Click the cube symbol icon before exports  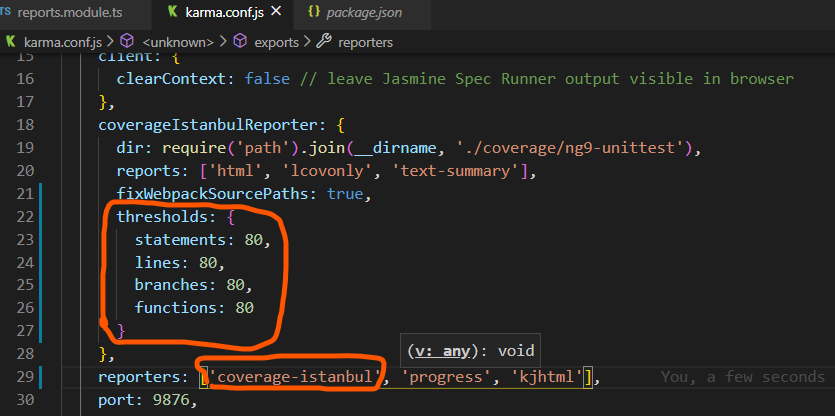[x=240, y=42]
